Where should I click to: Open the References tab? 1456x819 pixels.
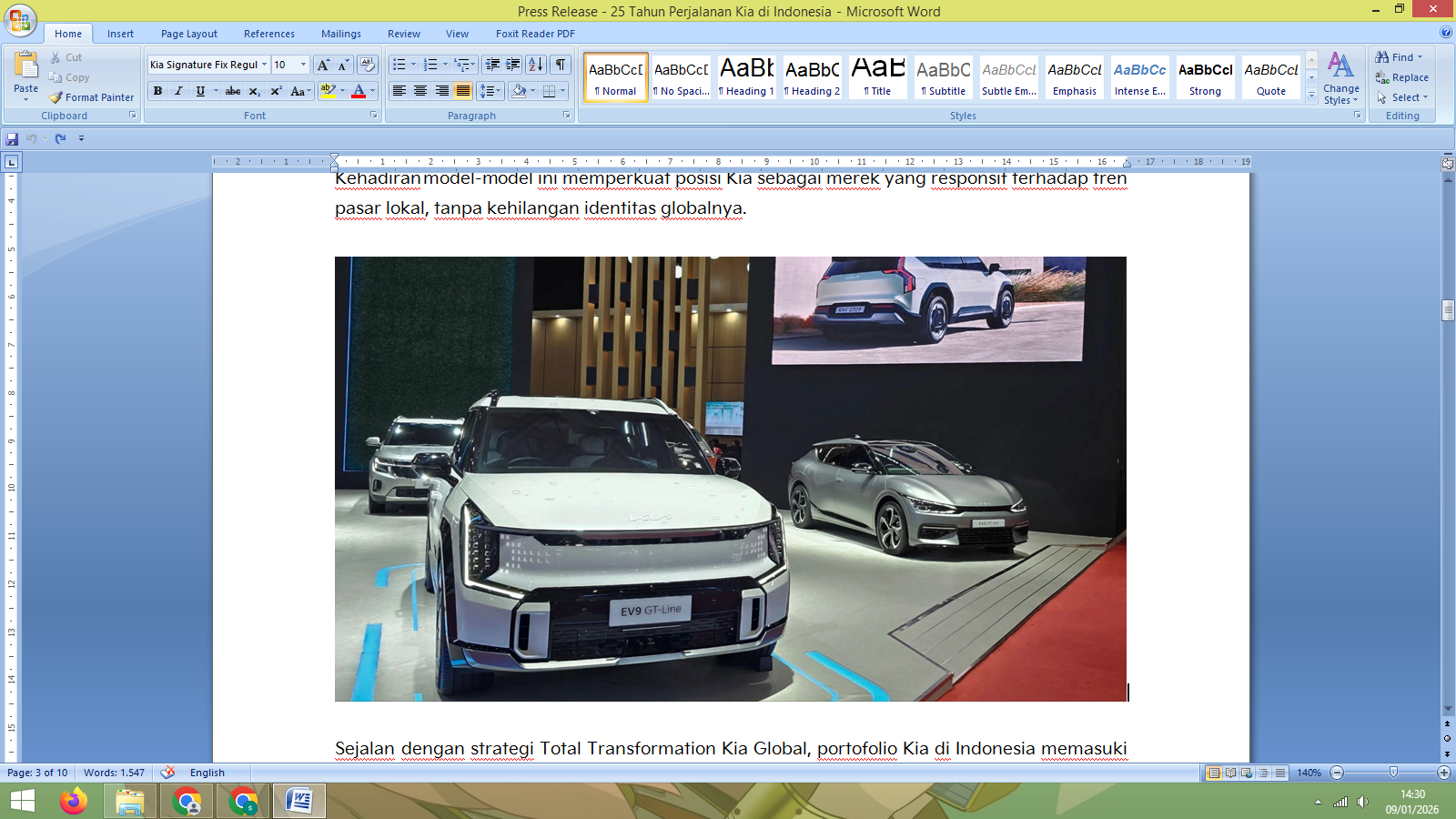click(269, 34)
